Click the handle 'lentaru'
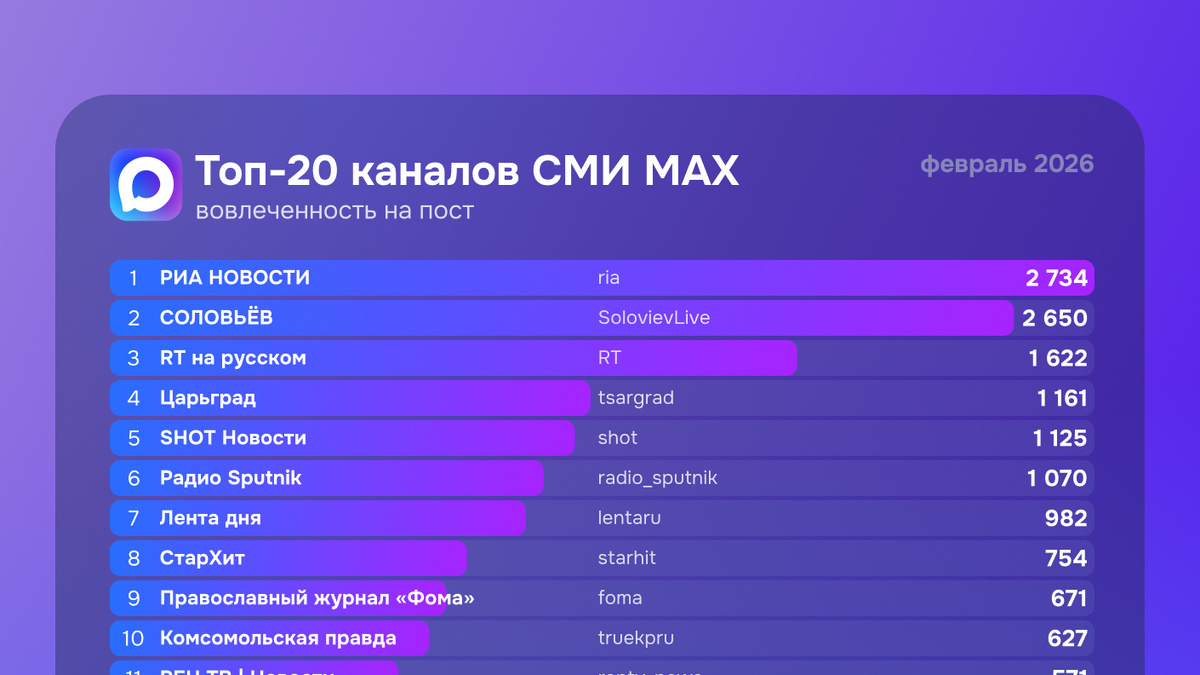 [x=629, y=518]
